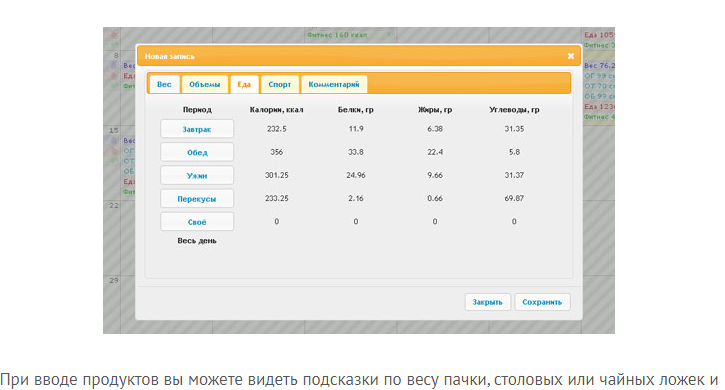Click the breakfast carbs value 31.35
Screen dimensions: 725x390
click(x=514, y=129)
